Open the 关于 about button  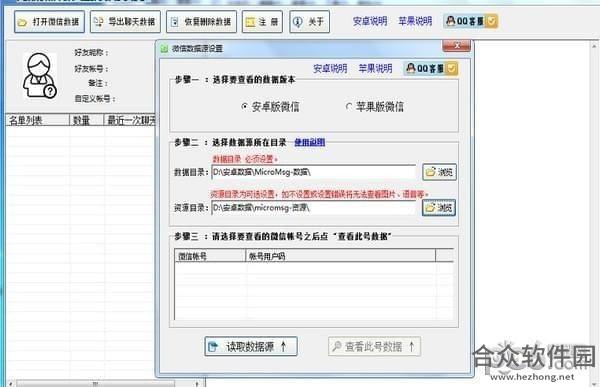tap(309, 22)
